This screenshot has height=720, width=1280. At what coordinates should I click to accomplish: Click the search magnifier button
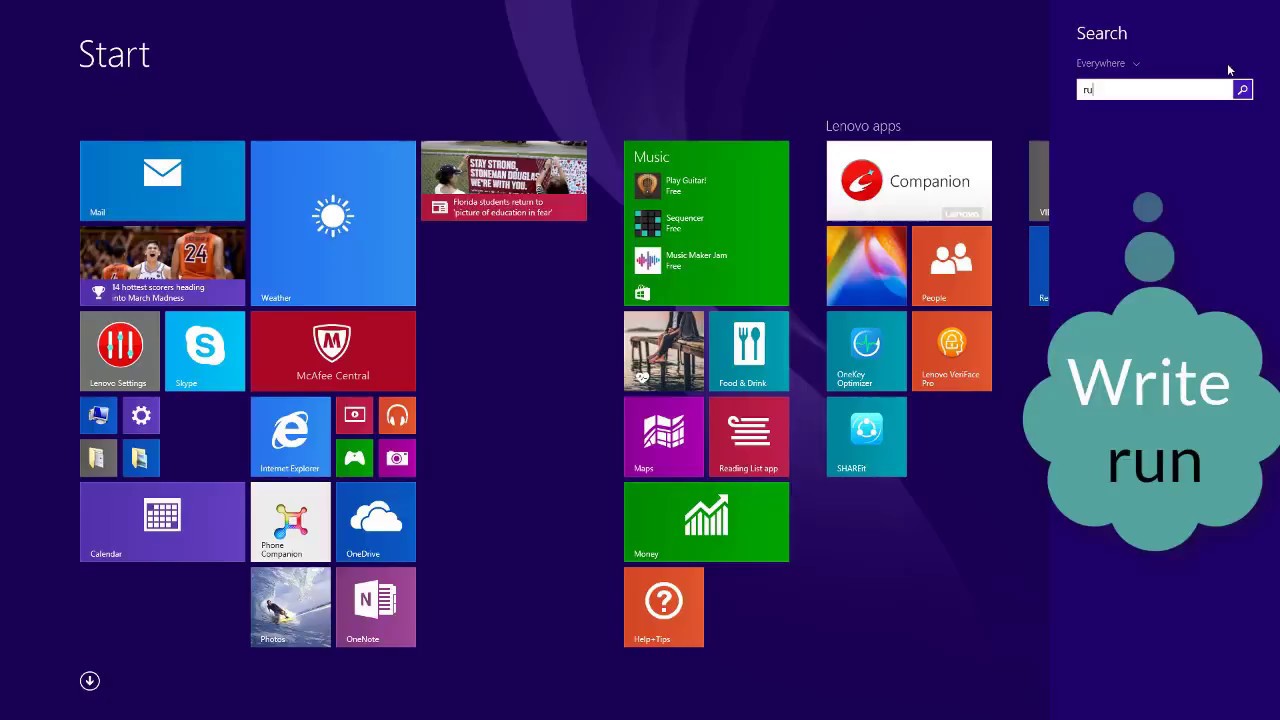click(x=1242, y=90)
